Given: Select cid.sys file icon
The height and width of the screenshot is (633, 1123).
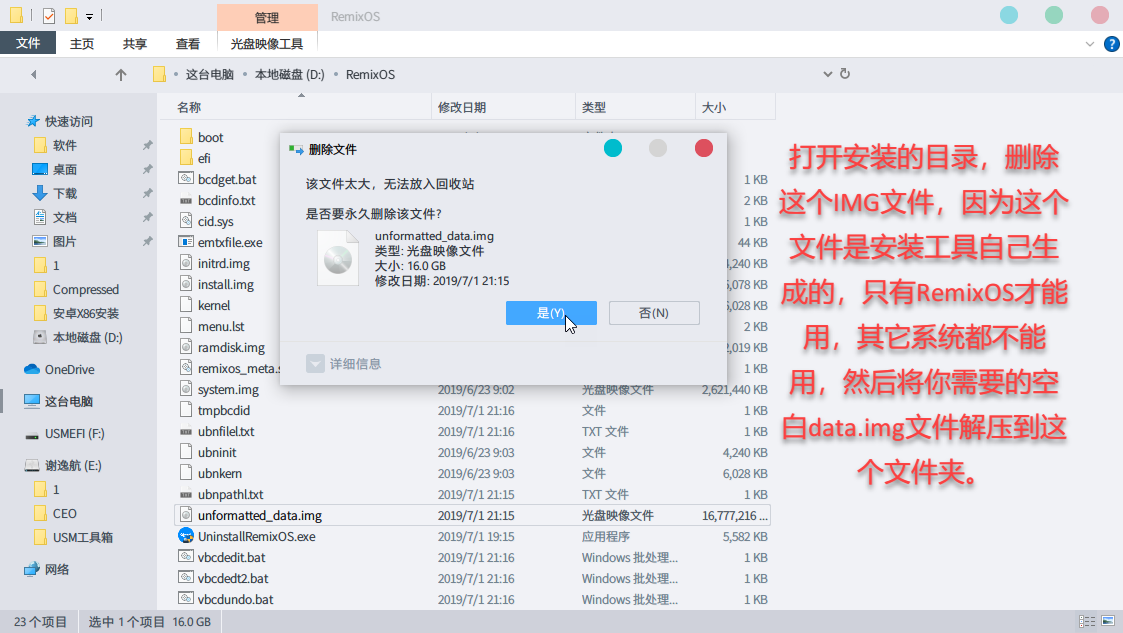Looking at the screenshot, I should click(186, 221).
